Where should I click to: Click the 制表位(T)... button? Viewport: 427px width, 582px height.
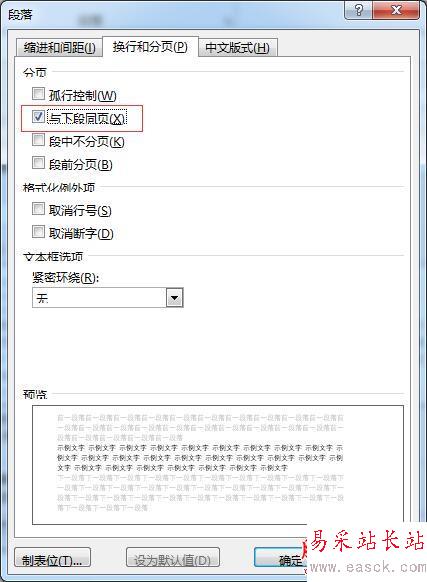click(x=52, y=558)
